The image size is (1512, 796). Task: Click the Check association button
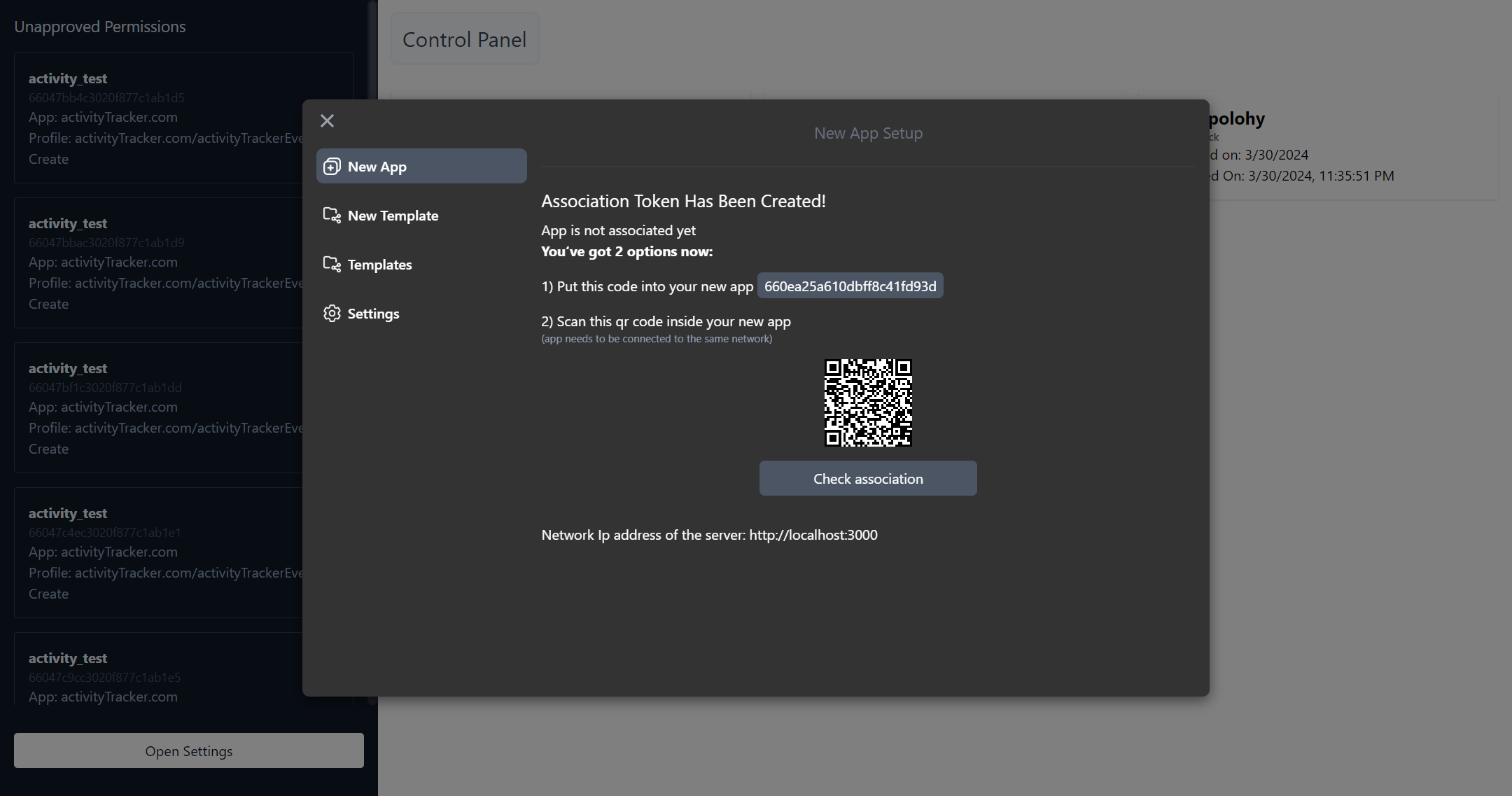(868, 478)
